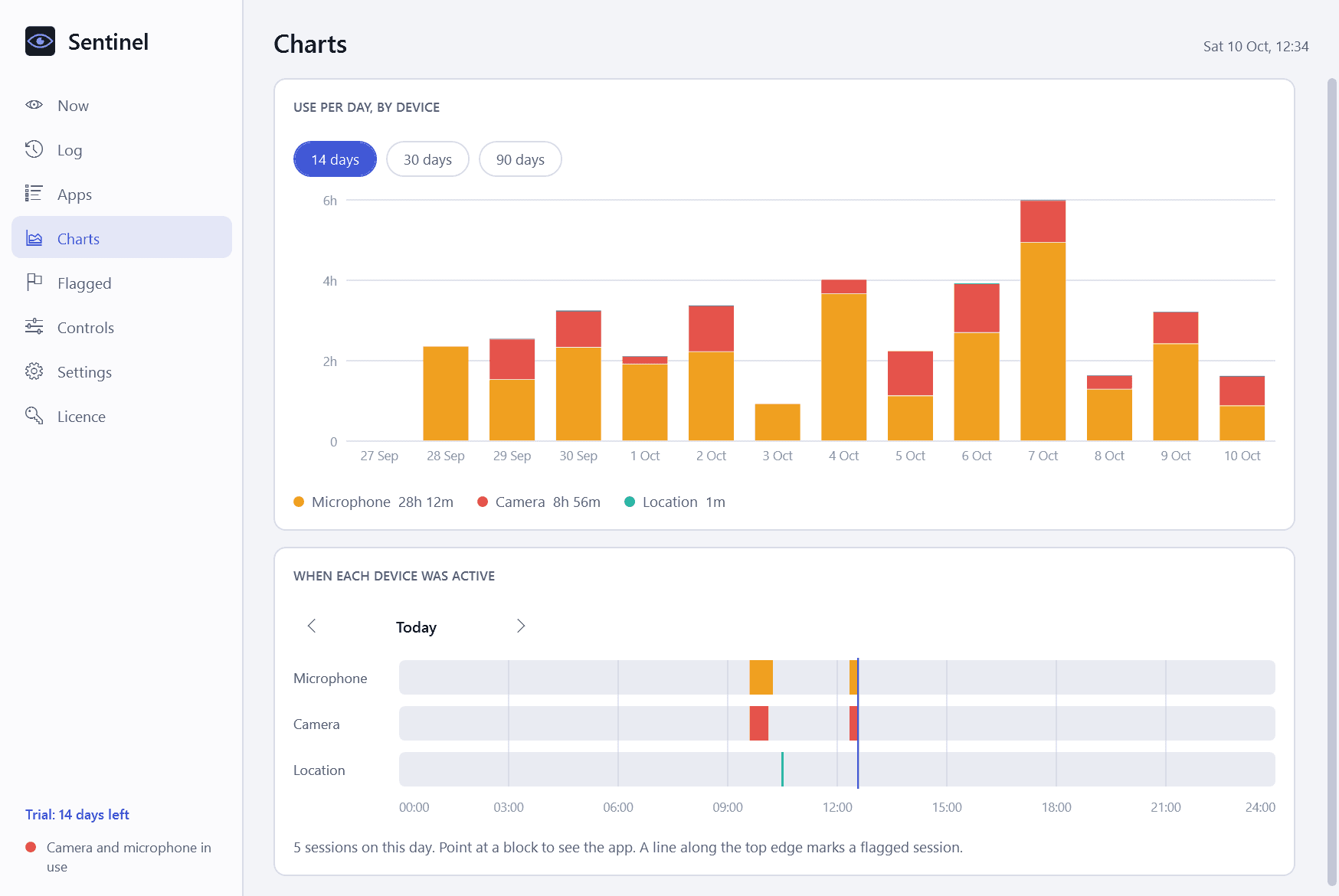Click the Licence key icon
The height and width of the screenshot is (896, 1339).
point(34,415)
